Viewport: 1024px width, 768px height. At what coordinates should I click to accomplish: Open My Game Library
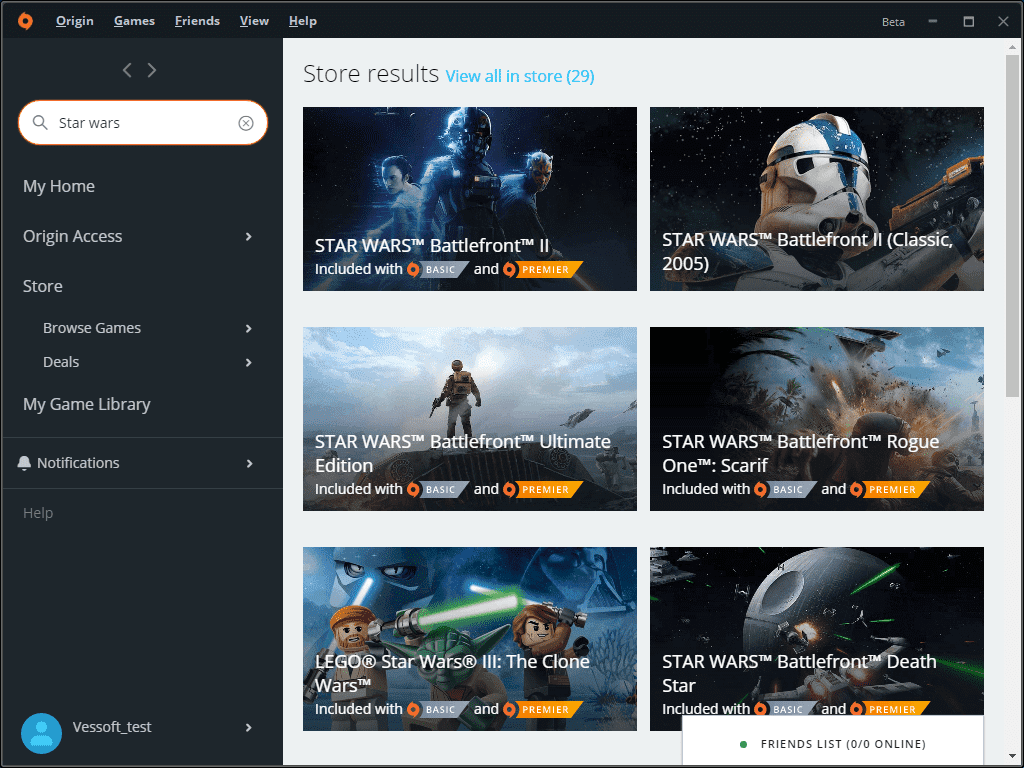pos(87,404)
